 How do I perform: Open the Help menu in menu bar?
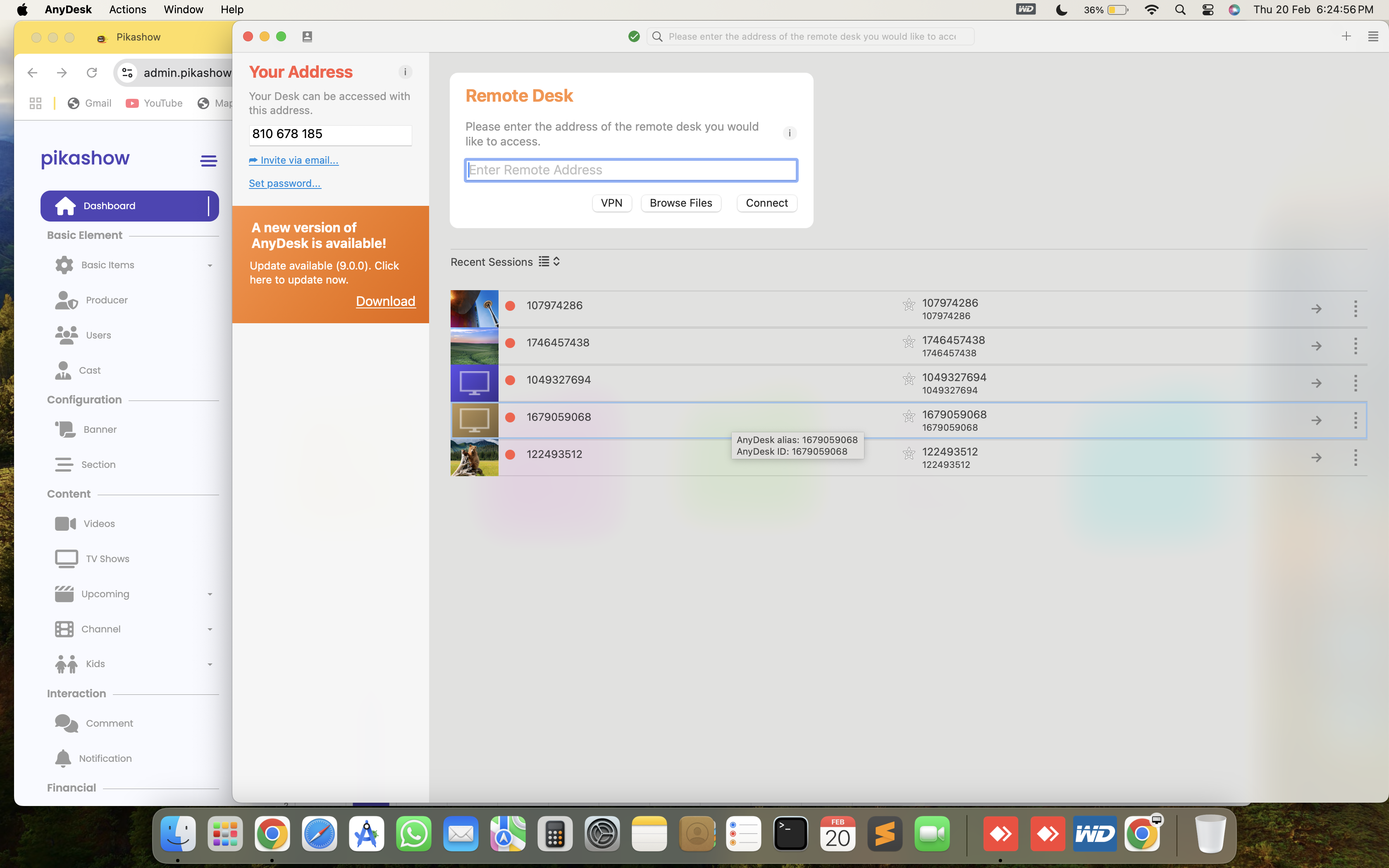(232, 9)
